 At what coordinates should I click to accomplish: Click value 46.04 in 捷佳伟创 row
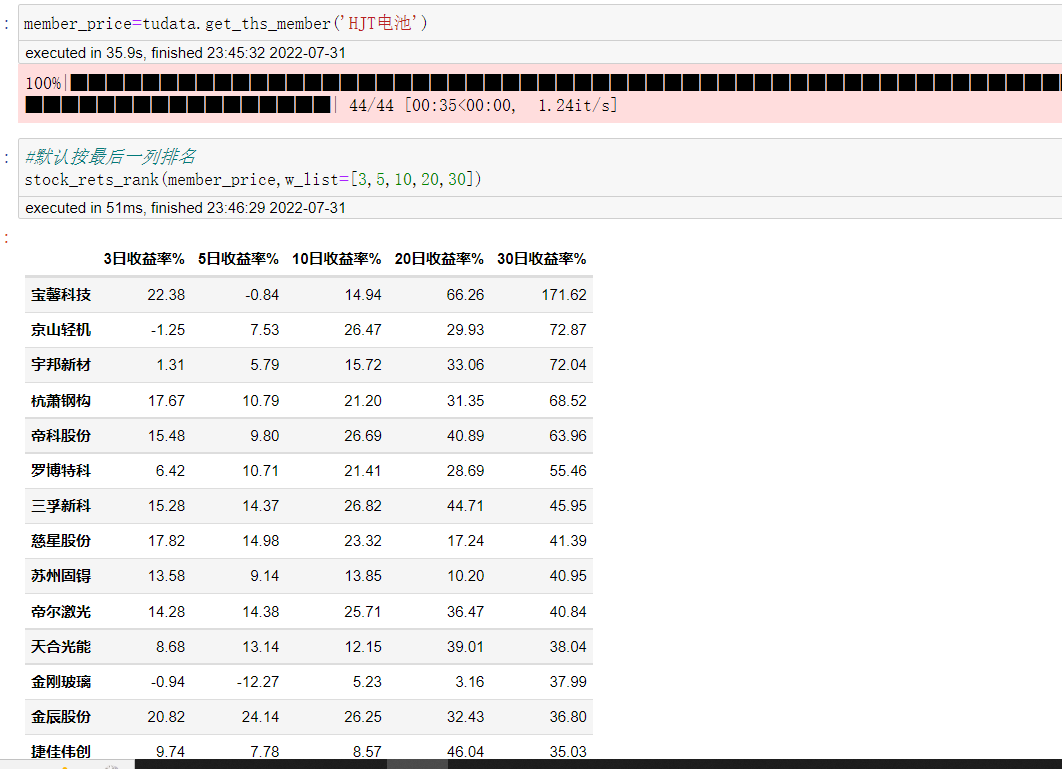(465, 751)
